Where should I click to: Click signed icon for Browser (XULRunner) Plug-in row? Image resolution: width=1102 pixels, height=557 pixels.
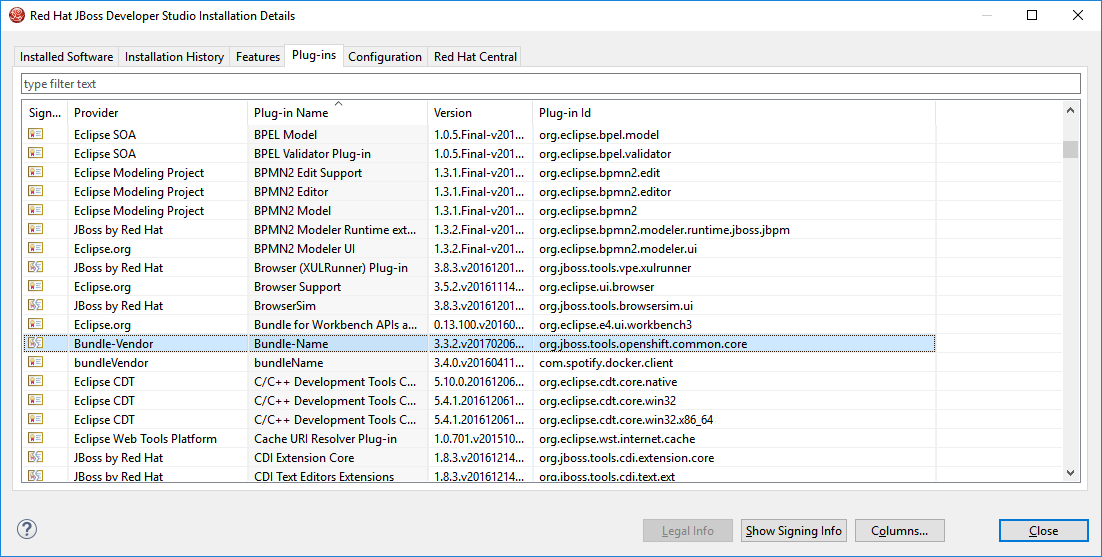pyautogui.click(x=36, y=268)
